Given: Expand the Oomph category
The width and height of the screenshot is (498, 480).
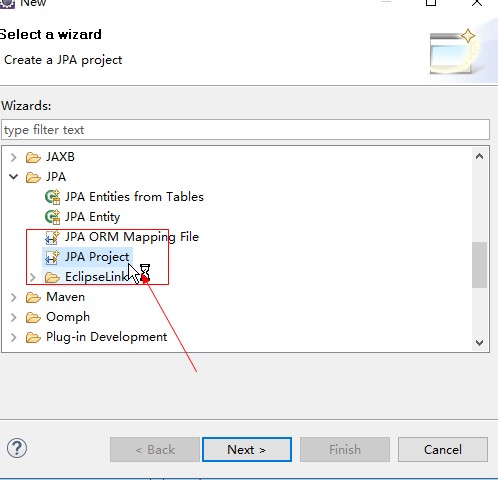Looking at the screenshot, I should [x=14, y=317].
